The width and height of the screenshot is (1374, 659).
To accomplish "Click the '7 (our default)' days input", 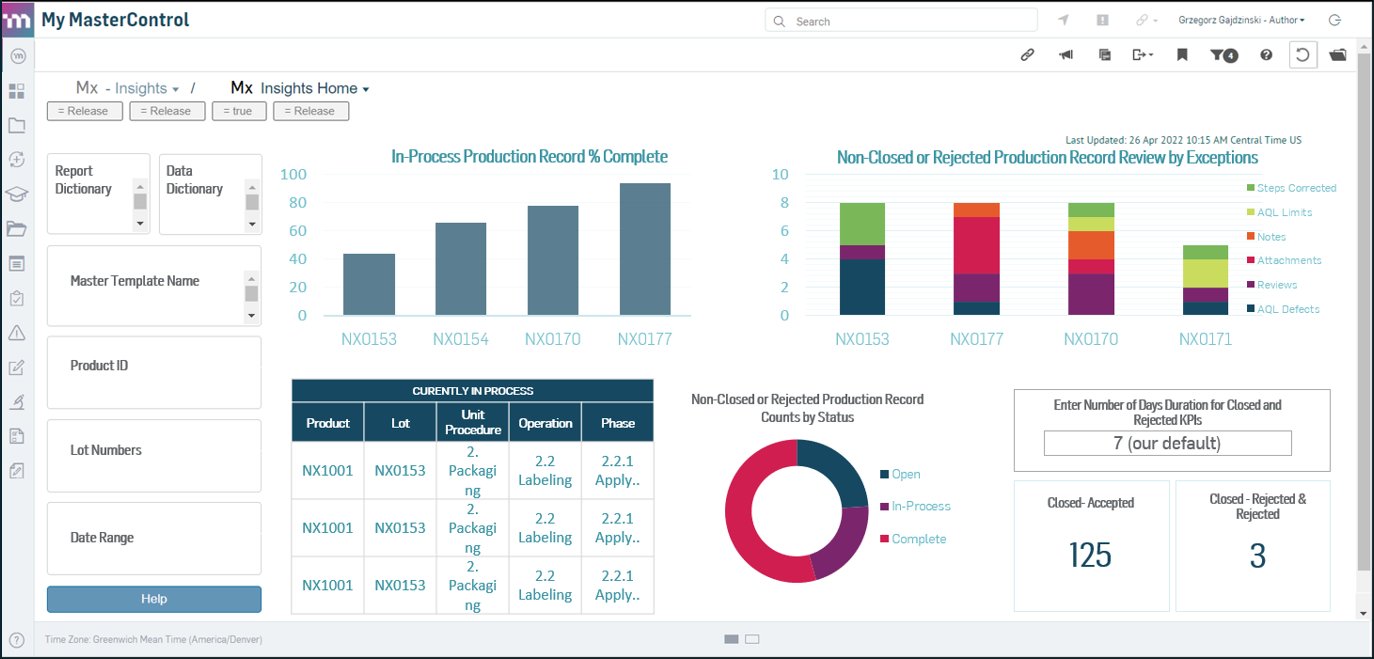I will coord(1167,443).
